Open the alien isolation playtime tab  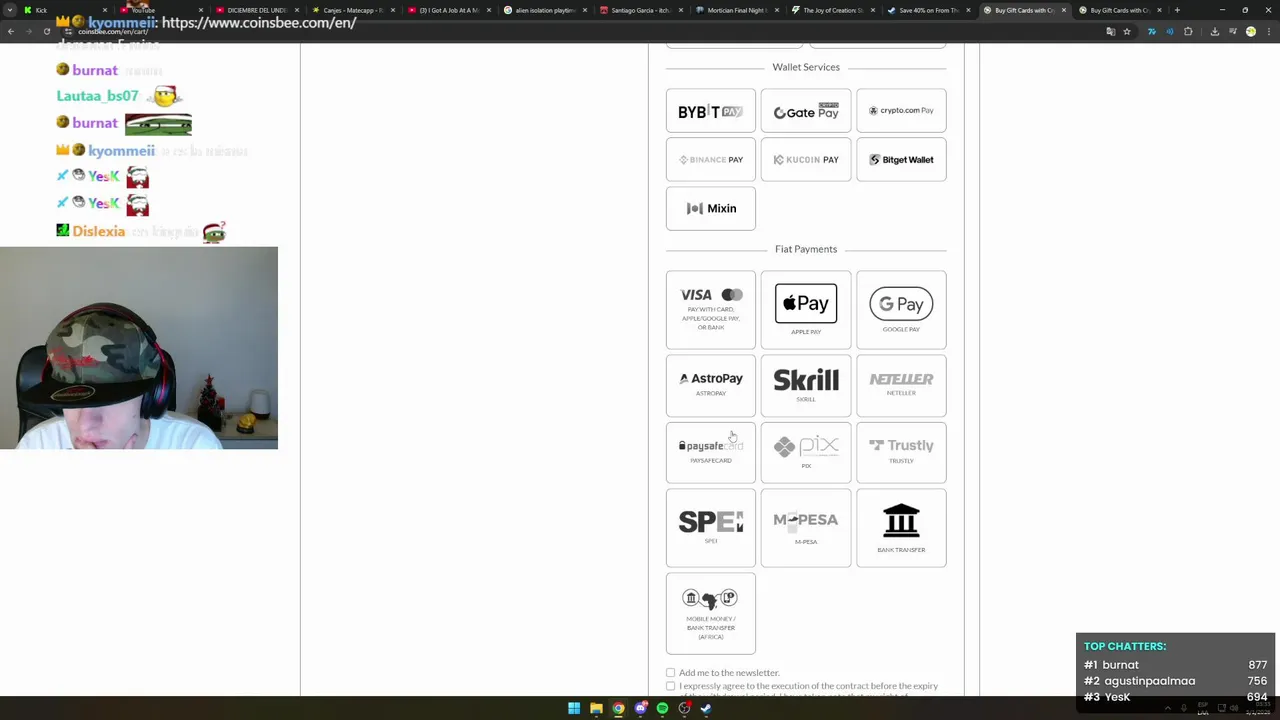[544, 10]
